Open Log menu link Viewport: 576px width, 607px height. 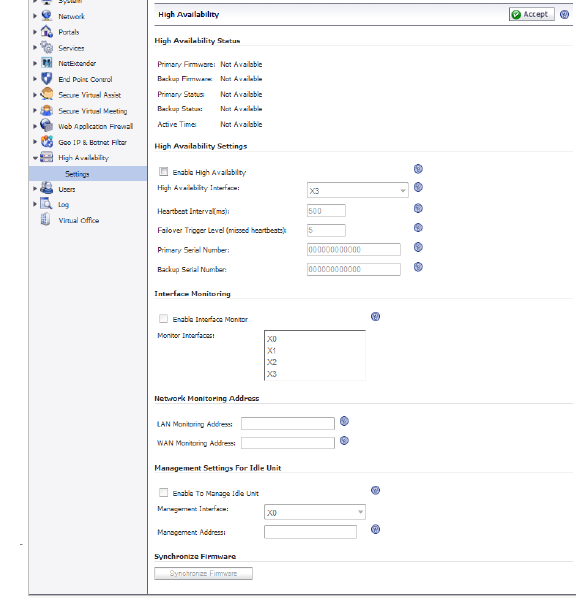63,204
